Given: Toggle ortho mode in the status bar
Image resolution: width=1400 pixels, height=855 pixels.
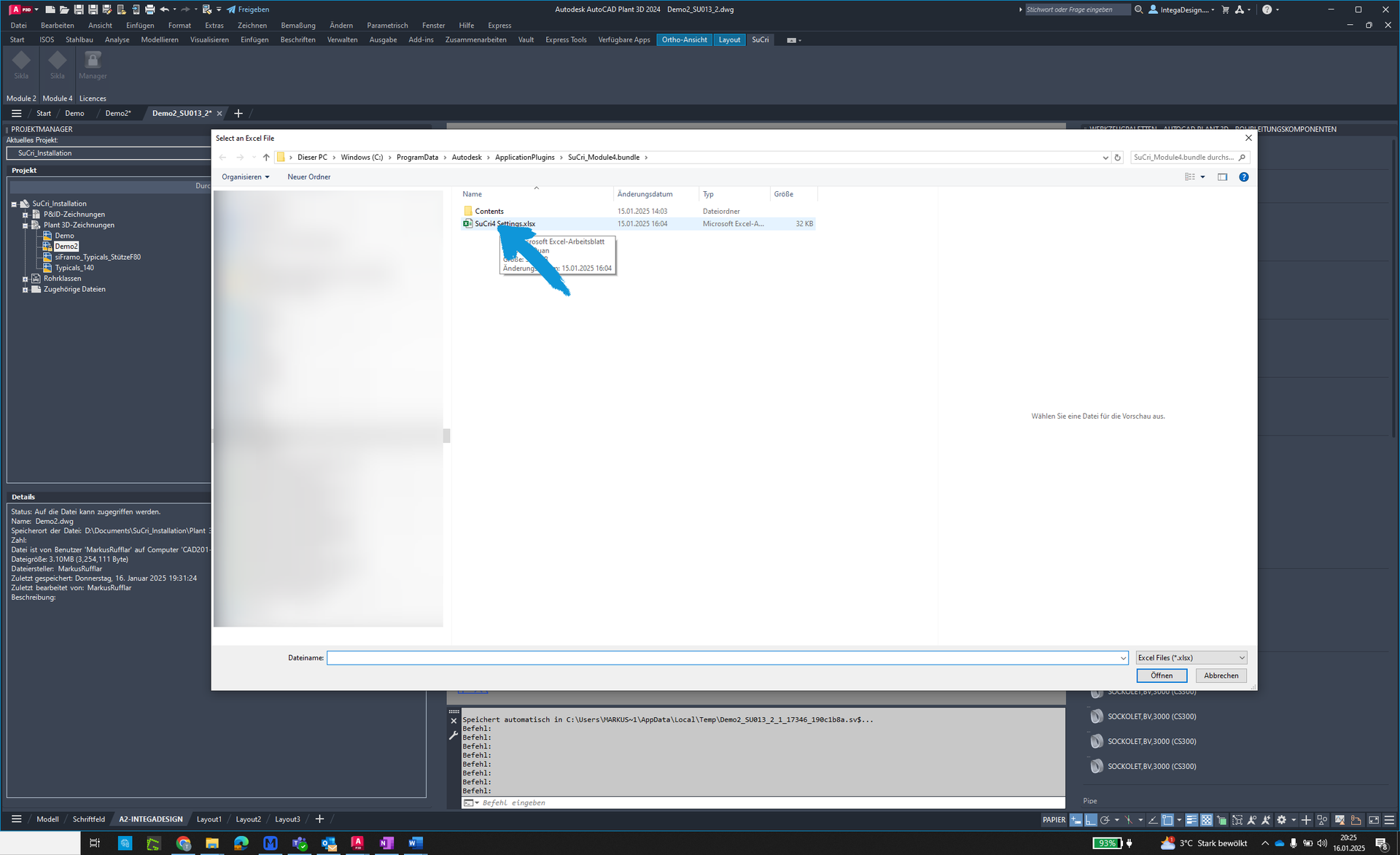Looking at the screenshot, I should pyautogui.click(x=1091, y=821).
